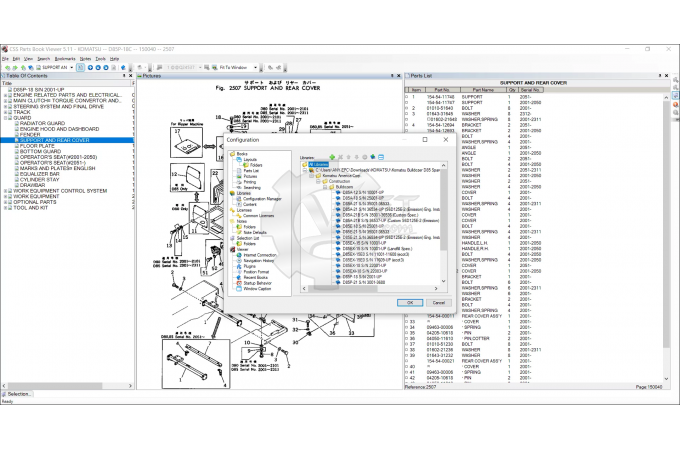
Task: Collapse the GUARD node
Action: pos(5,117)
